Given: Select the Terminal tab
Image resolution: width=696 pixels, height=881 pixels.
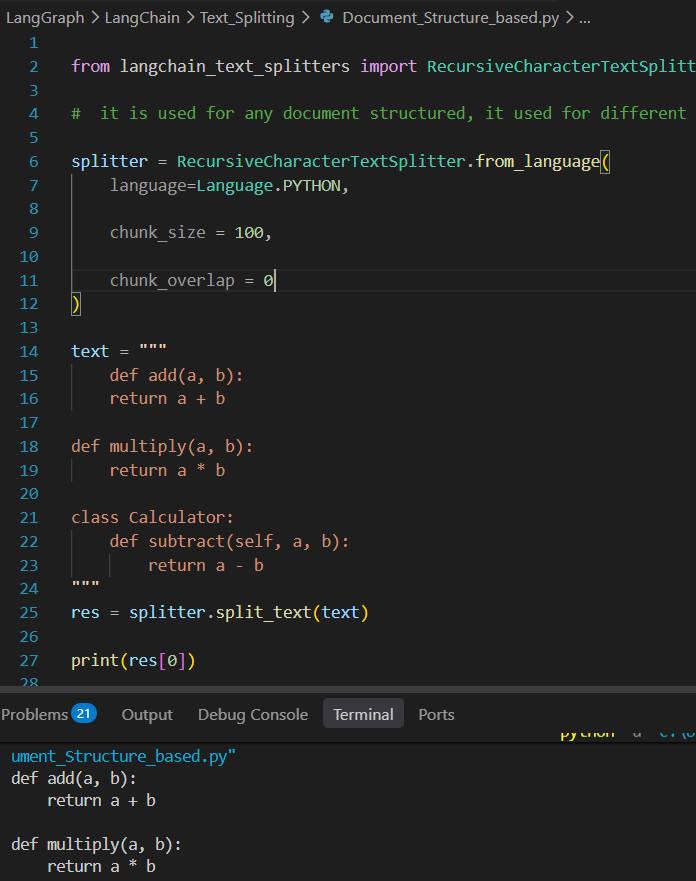Looking at the screenshot, I should [363, 714].
